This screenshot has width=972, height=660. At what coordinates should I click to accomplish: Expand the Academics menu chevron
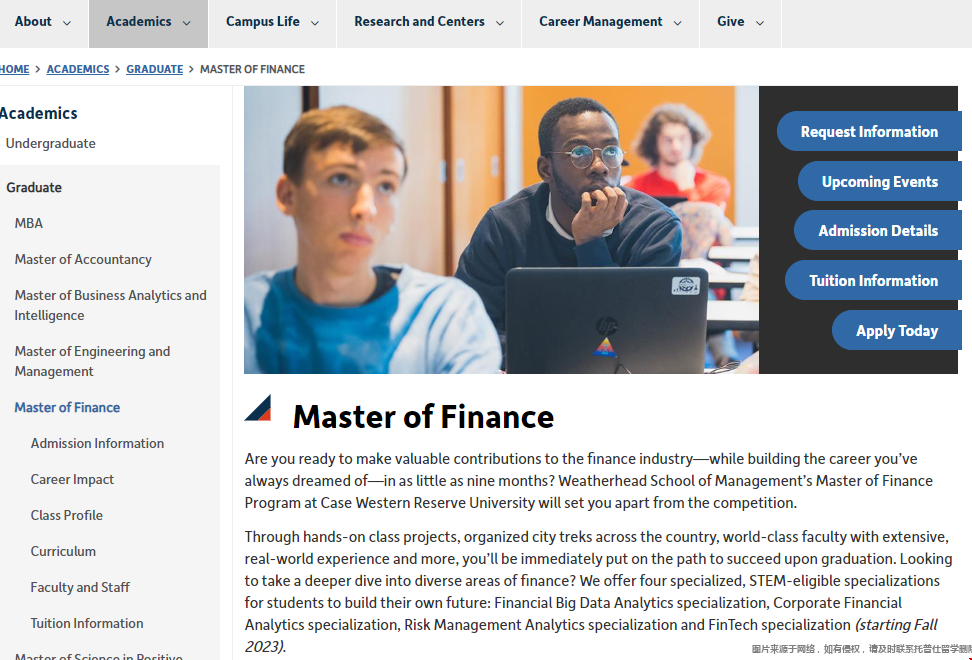[187, 23]
